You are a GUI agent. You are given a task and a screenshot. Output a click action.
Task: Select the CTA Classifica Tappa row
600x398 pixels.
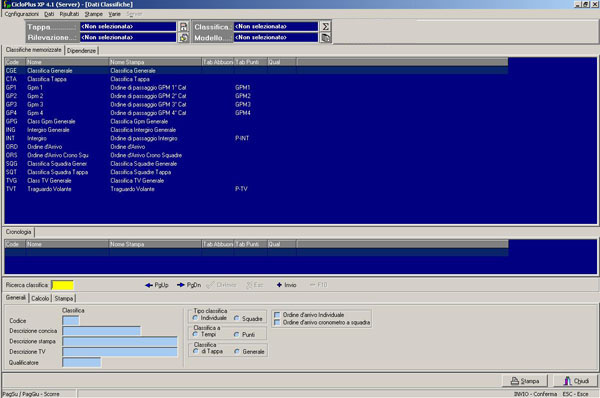tap(256, 79)
